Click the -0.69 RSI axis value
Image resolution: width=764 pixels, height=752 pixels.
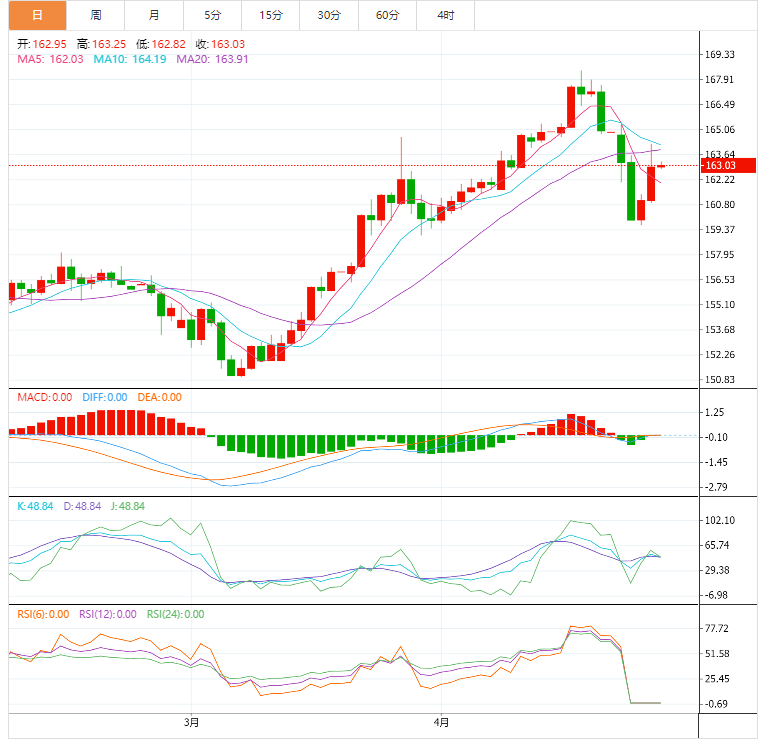click(x=716, y=704)
